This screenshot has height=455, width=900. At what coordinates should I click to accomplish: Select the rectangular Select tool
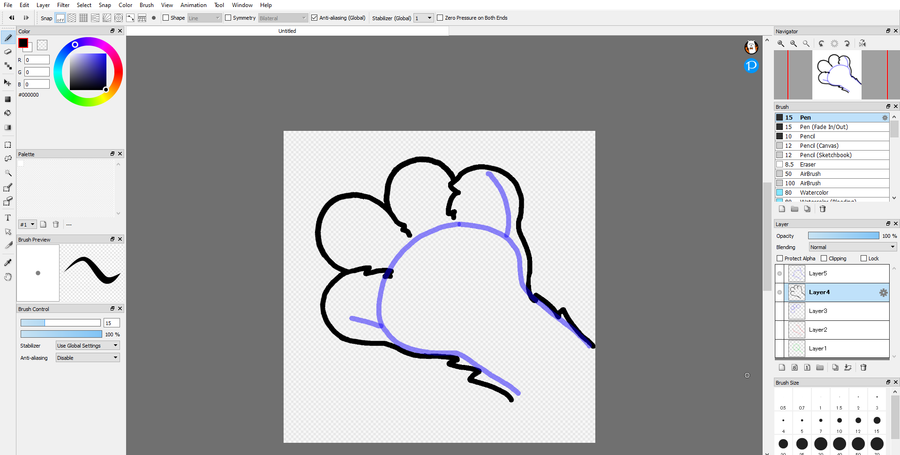8,145
